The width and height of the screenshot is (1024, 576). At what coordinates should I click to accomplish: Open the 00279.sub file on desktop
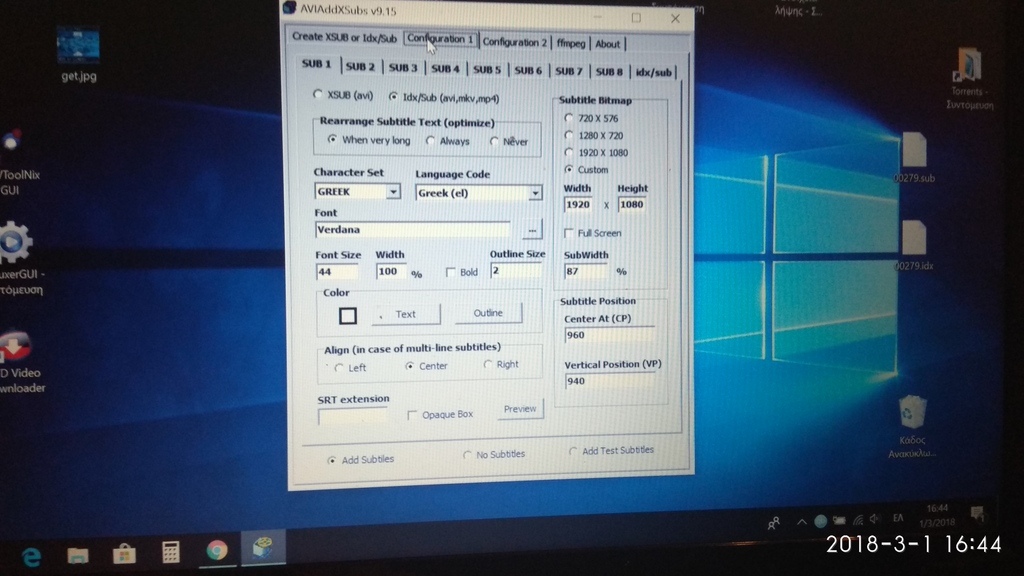pyautogui.click(x=913, y=151)
